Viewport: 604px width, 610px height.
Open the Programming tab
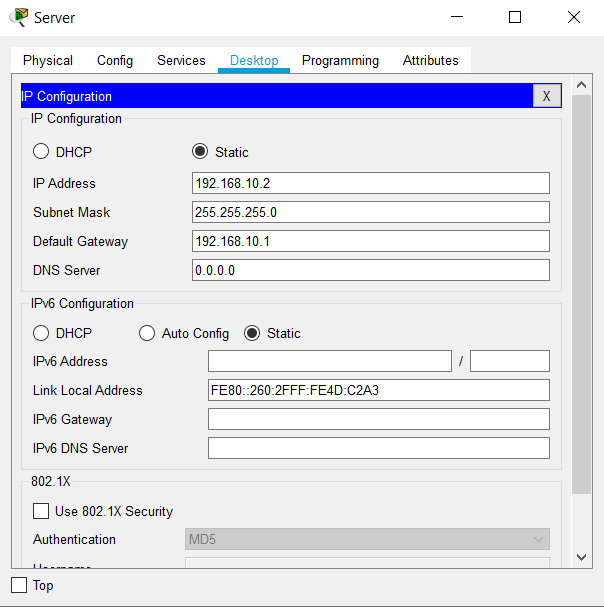click(x=340, y=61)
